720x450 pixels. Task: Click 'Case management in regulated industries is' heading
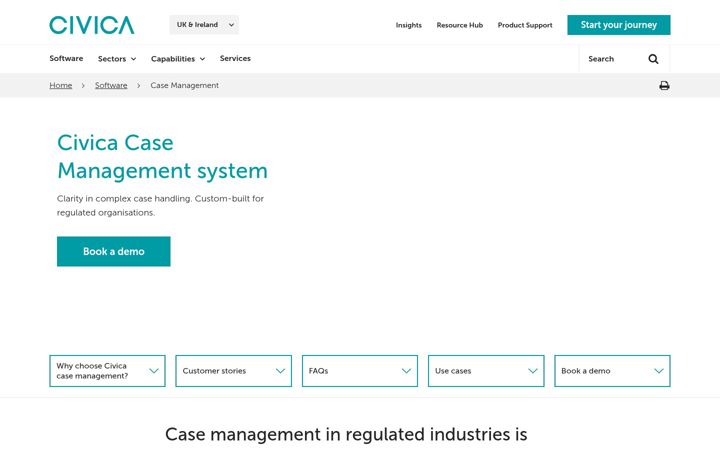pyautogui.click(x=346, y=434)
